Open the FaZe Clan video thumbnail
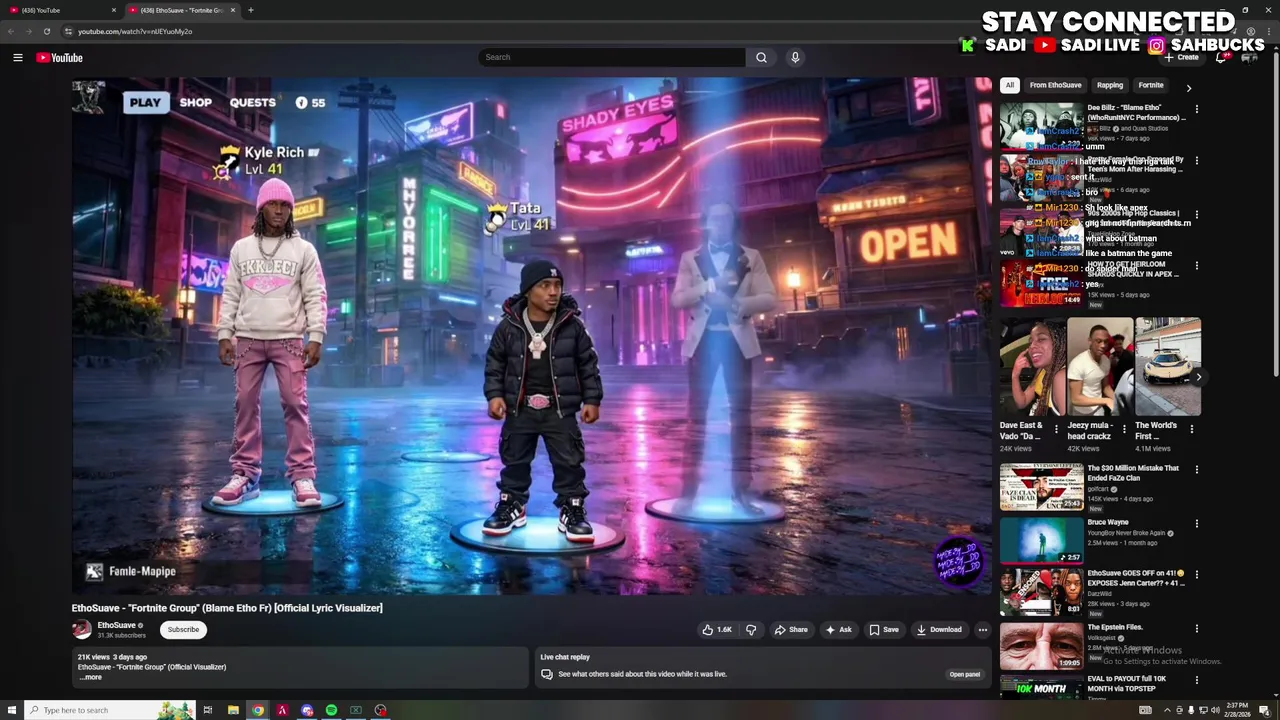This screenshot has height=720, width=1280. click(x=1041, y=487)
